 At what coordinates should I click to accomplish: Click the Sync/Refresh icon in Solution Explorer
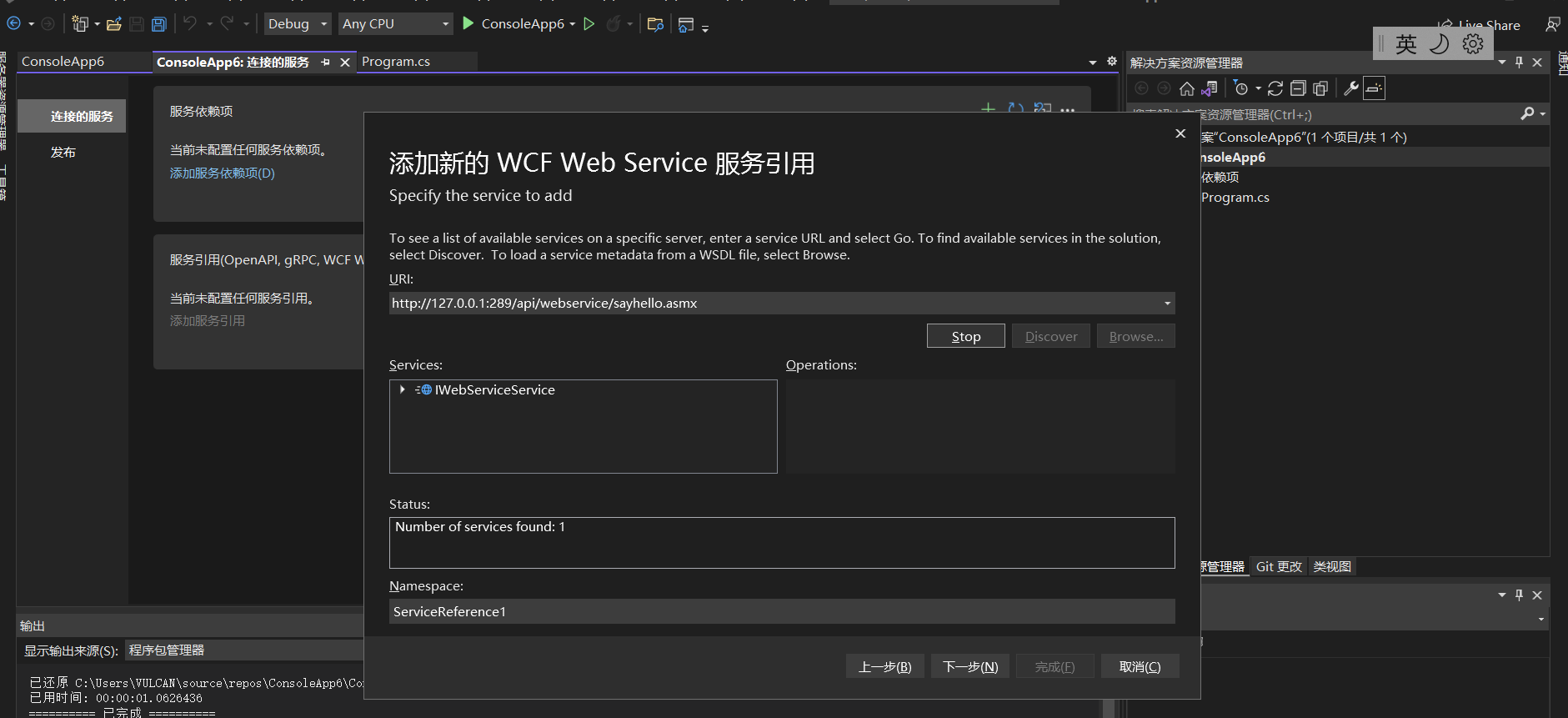coord(1275,88)
